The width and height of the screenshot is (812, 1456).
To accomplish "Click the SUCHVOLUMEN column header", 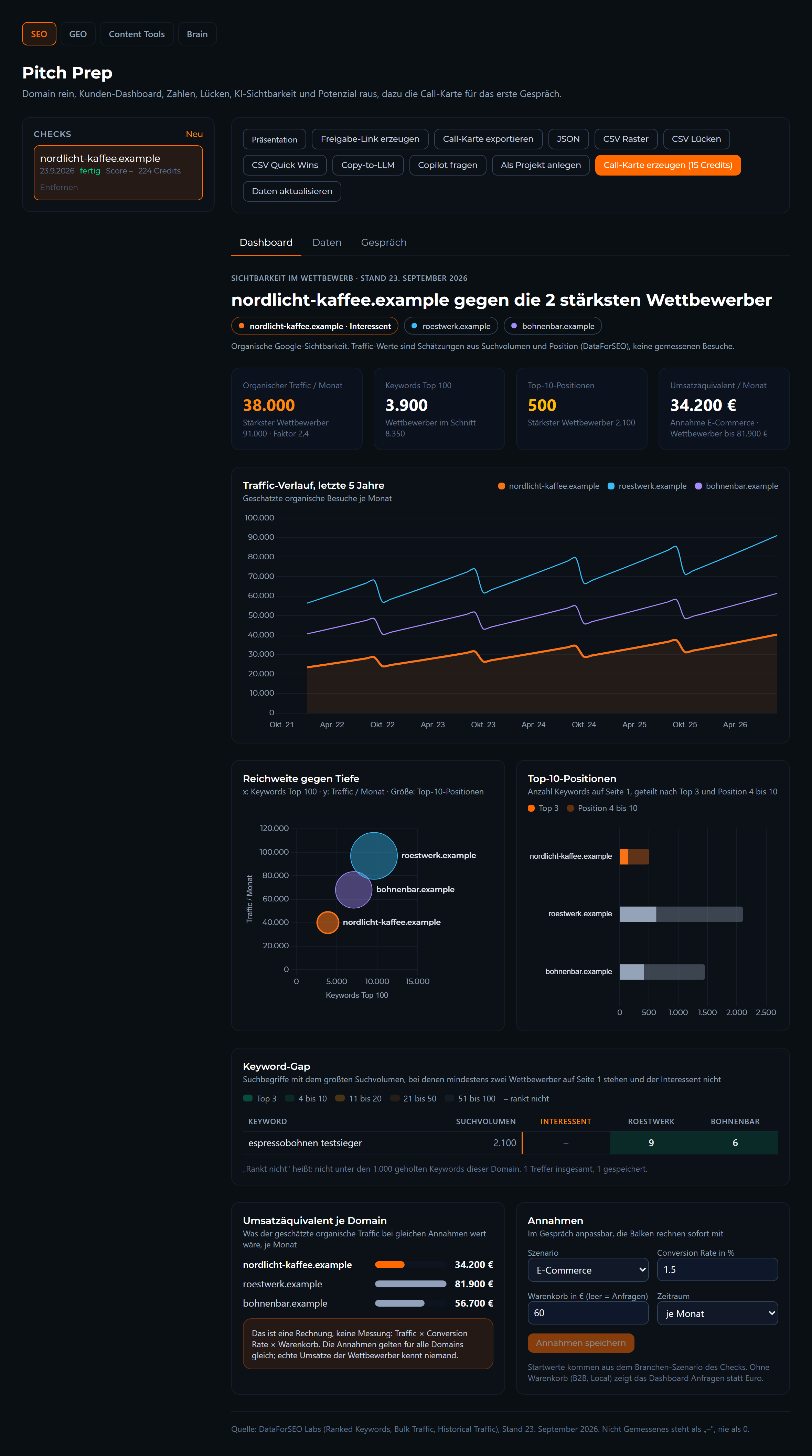I will 486,1121.
